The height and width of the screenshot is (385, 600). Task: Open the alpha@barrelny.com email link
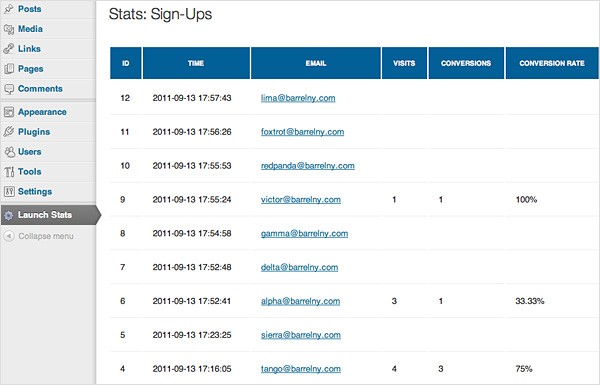tap(300, 301)
